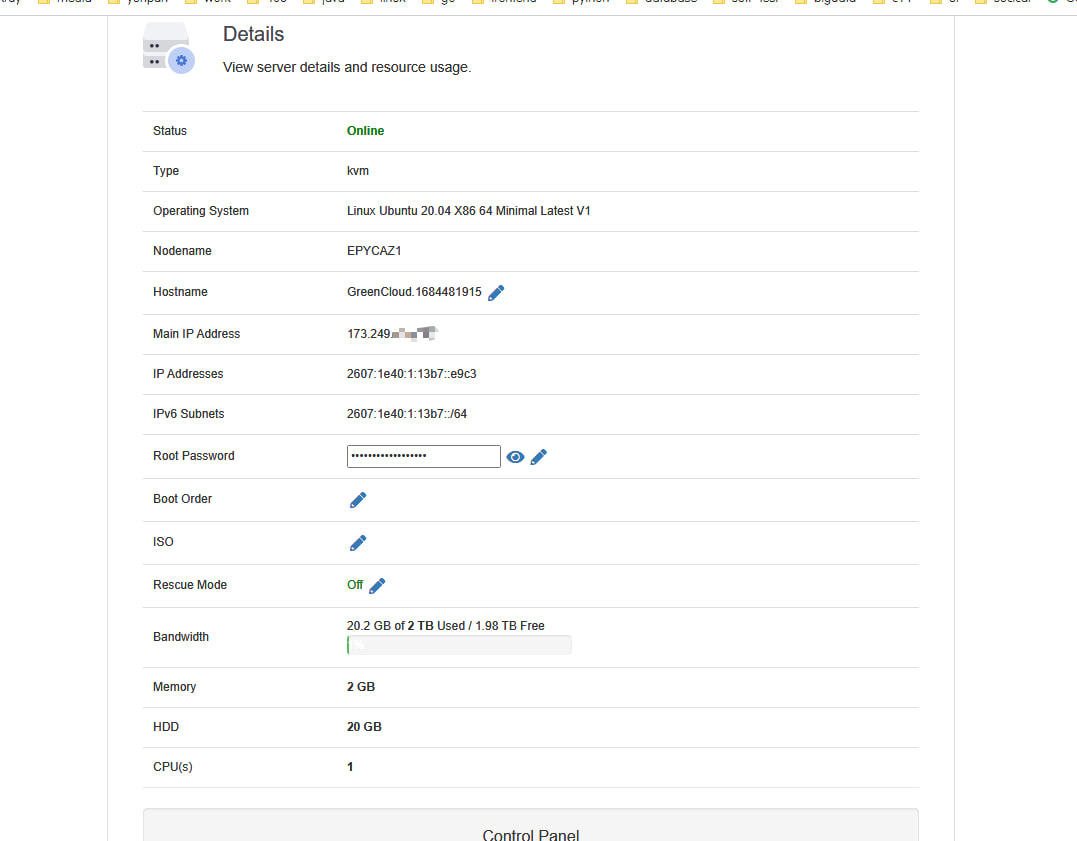Click the CPU count value '1'
1077x841 pixels.
[x=350, y=767]
